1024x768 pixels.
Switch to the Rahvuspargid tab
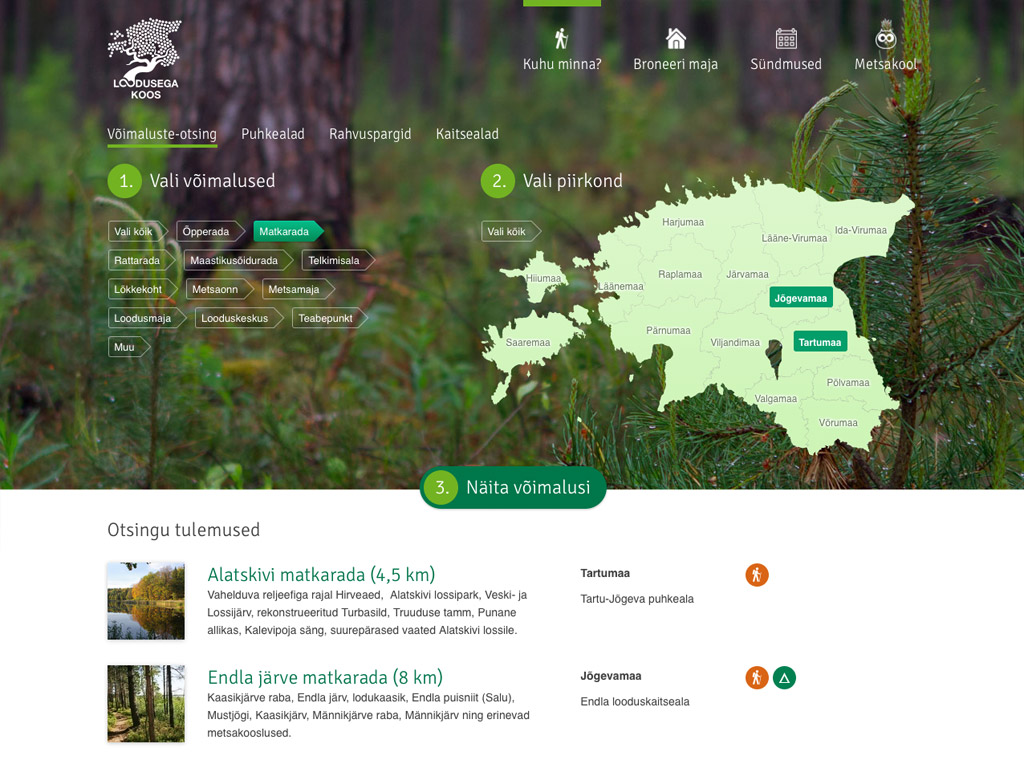pyautogui.click(x=370, y=134)
